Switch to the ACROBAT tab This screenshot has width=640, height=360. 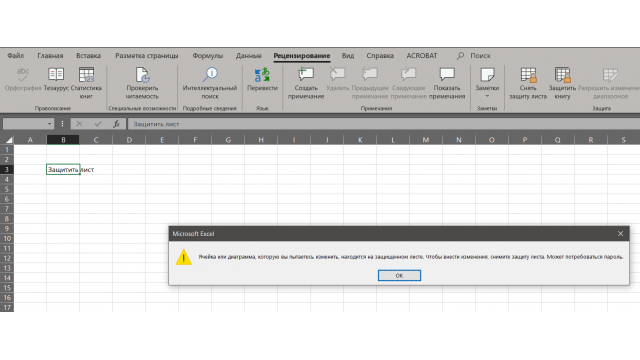[422, 56]
